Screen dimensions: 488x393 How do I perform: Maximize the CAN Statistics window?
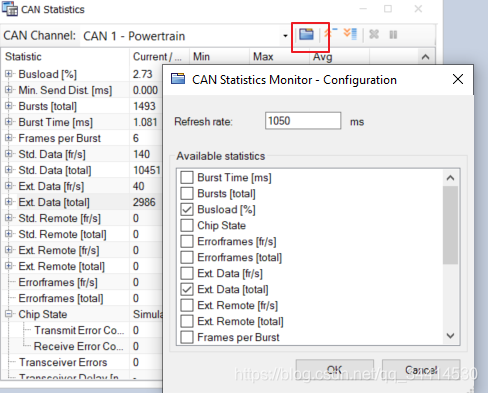click(388, 9)
